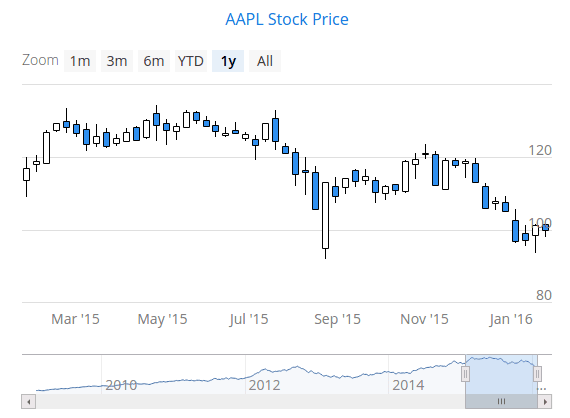Click 2010 label in the navigator

(x=121, y=385)
